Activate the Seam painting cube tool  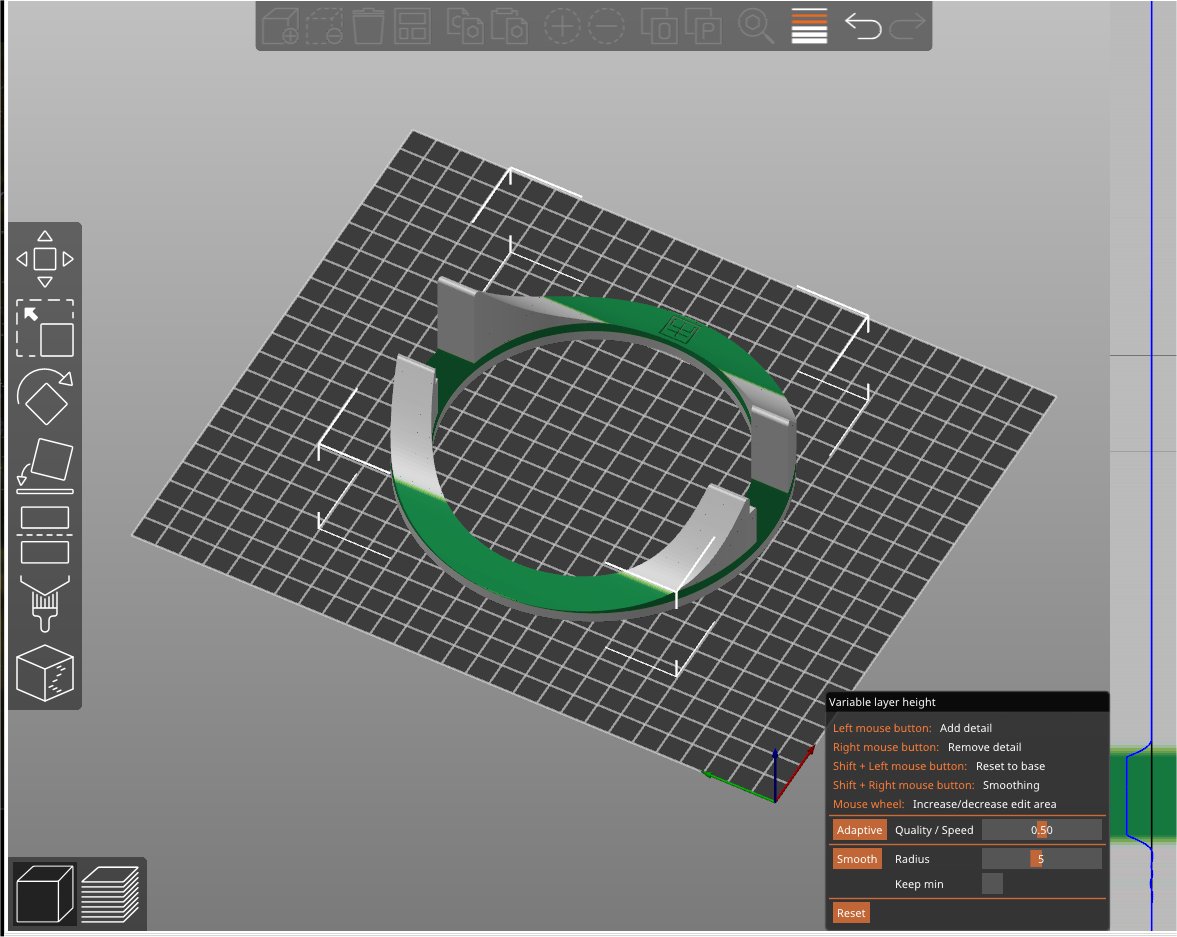coord(45,672)
